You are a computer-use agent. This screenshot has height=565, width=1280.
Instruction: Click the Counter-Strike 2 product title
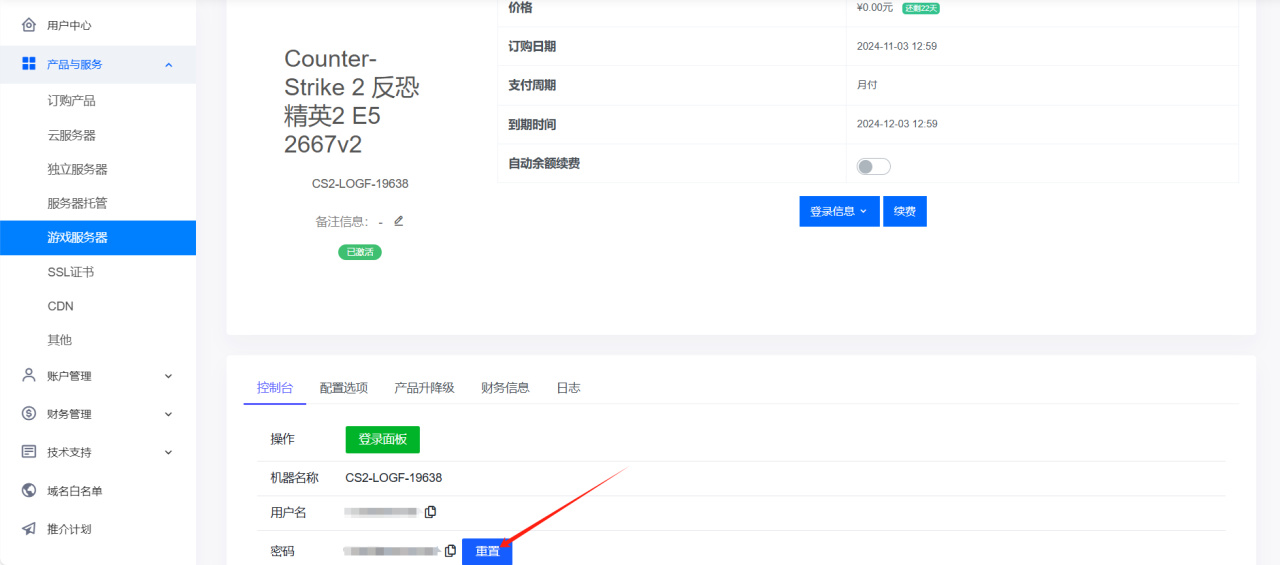(x=352, y=101)
